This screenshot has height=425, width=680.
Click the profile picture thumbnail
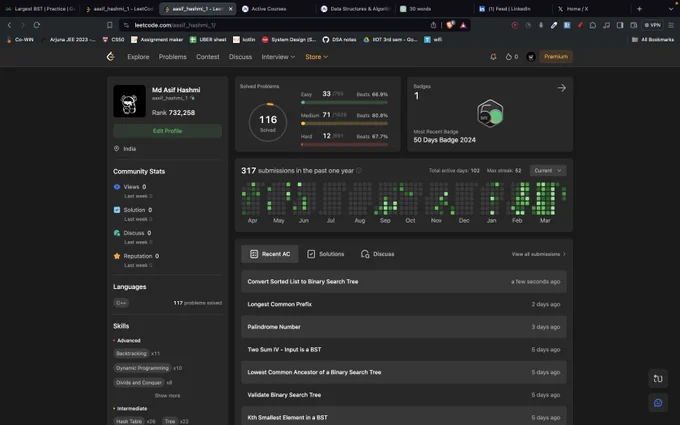[129, 101]
